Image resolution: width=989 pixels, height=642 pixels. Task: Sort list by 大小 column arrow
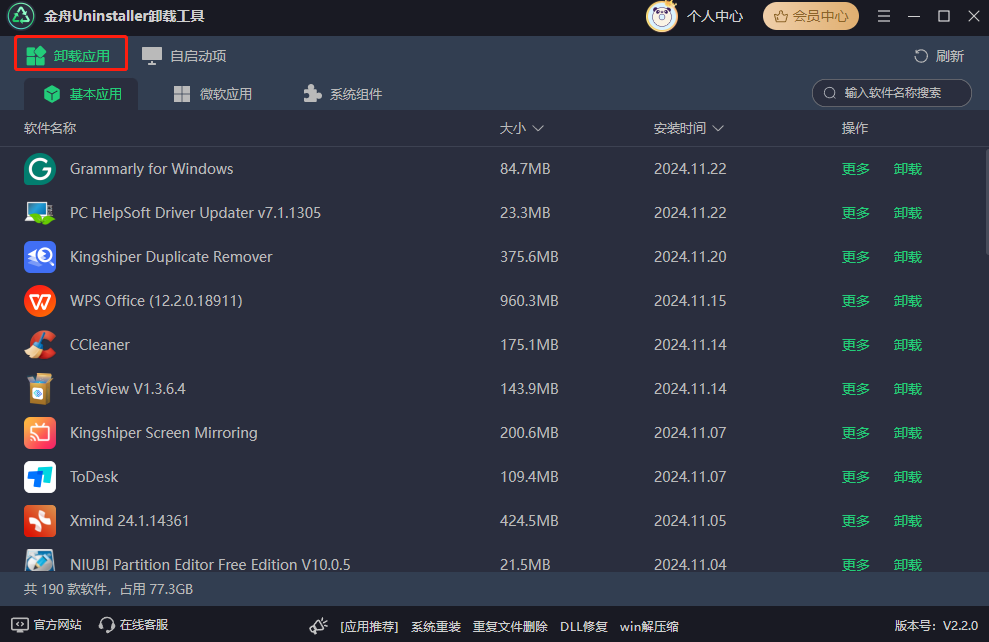coord(538,129)
